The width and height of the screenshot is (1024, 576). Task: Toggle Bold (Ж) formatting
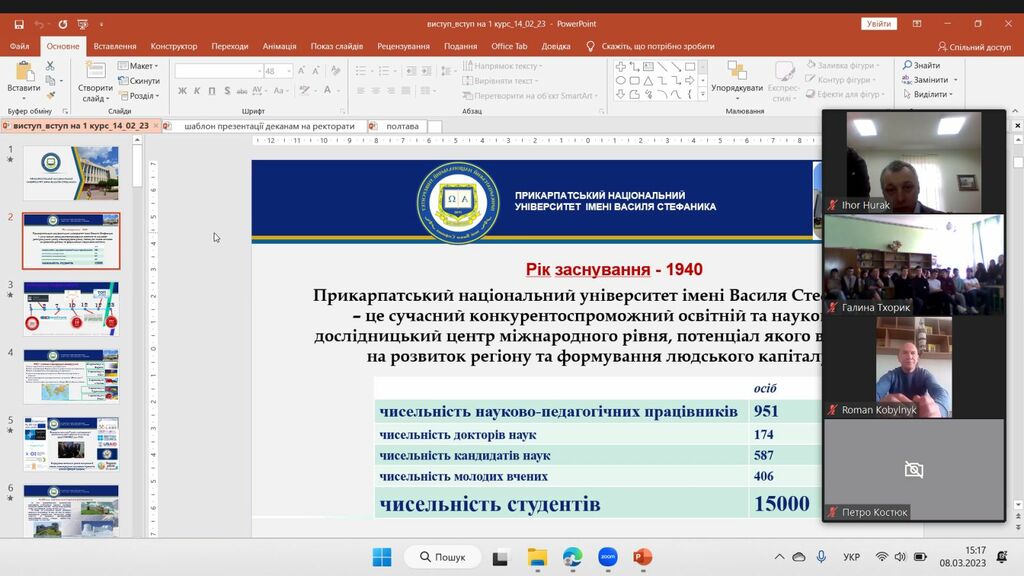[182, 91]
